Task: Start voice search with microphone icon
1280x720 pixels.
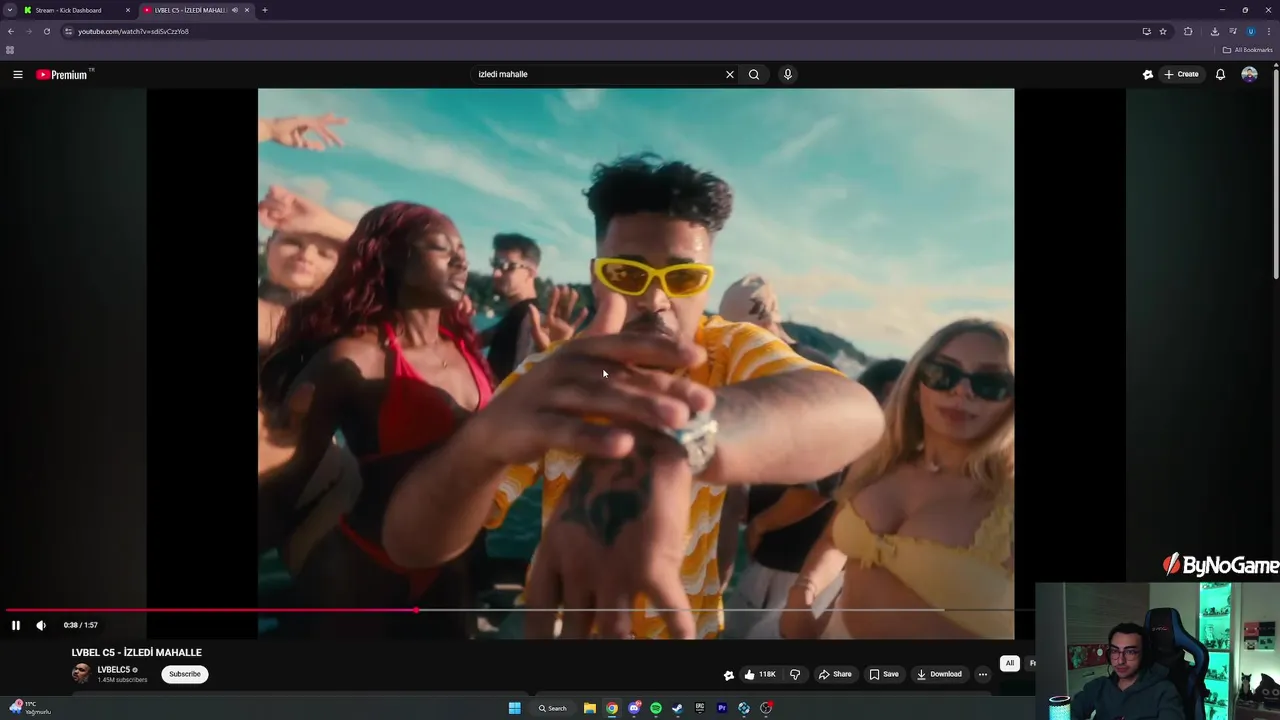Action: [788, 74]
